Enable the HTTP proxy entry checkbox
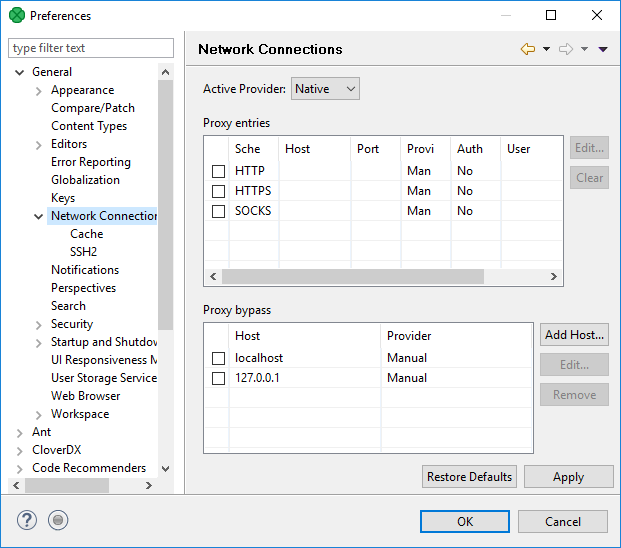 218,171
